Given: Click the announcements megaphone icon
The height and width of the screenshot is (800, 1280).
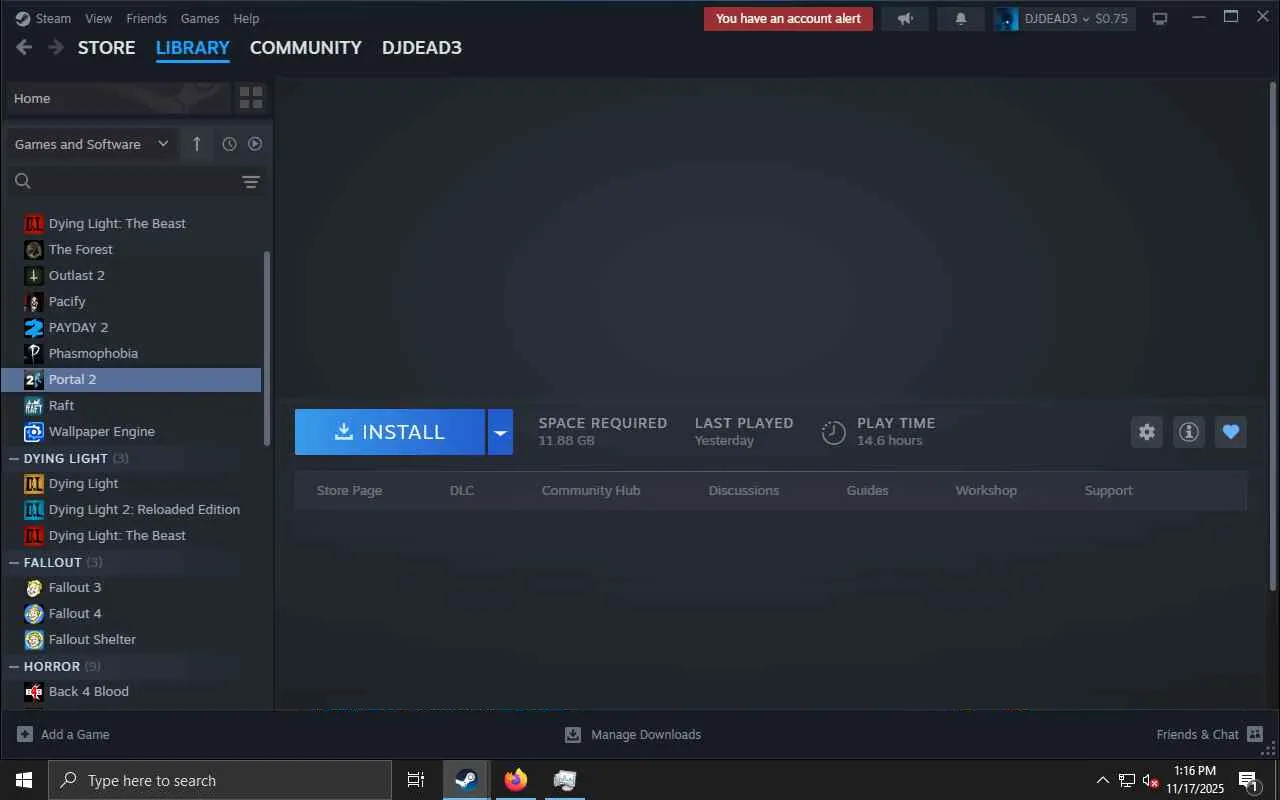Looking at the screenshot, I should (905, 19).
